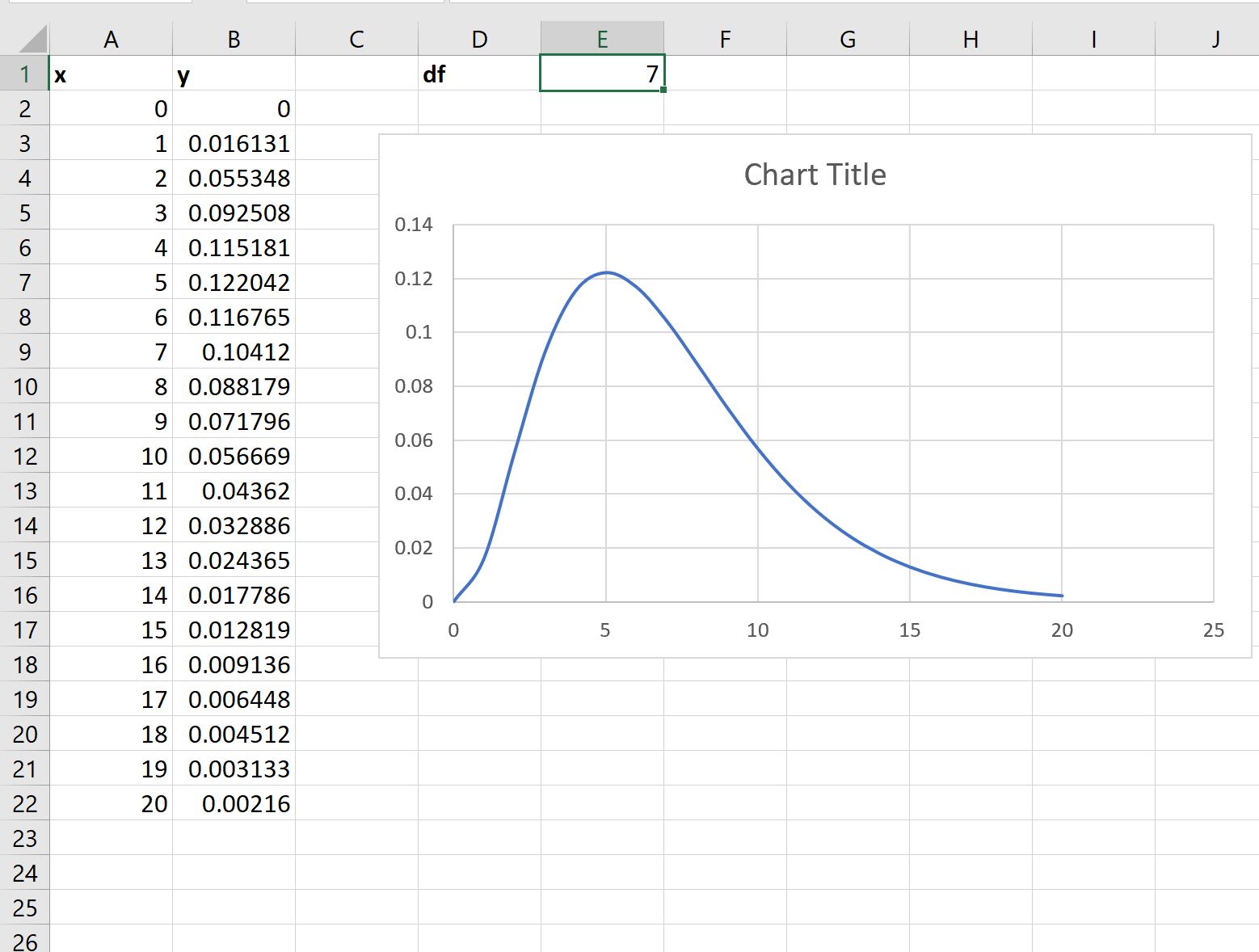
Task: Select column G header
Action: pyautogui.click(x=848, y=39)
